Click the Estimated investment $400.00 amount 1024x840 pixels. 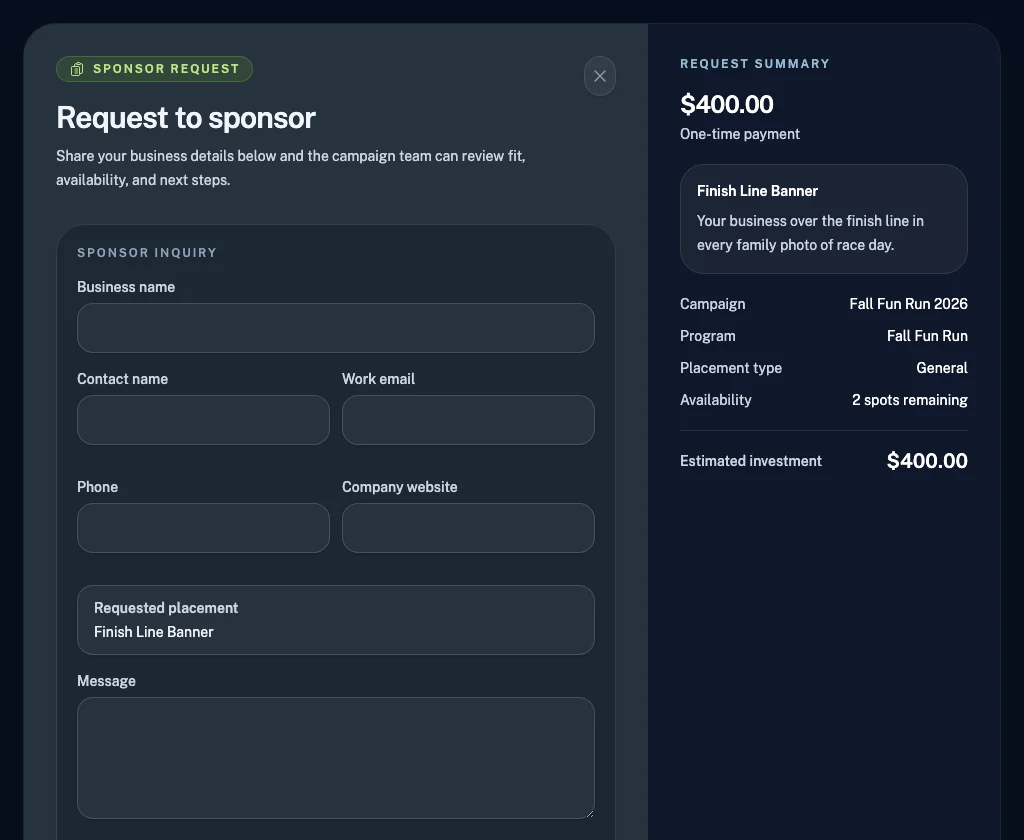point(927,460)
